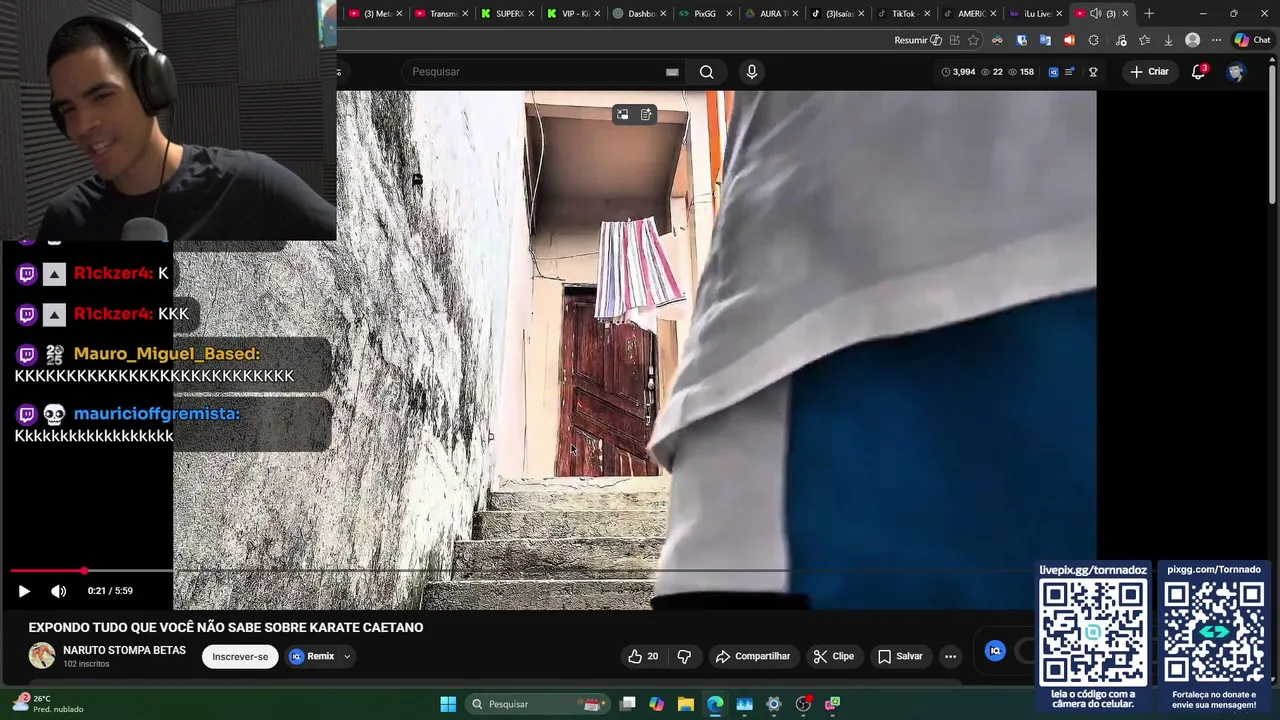Open browser profile avatar icon

tap(1192, 40)
